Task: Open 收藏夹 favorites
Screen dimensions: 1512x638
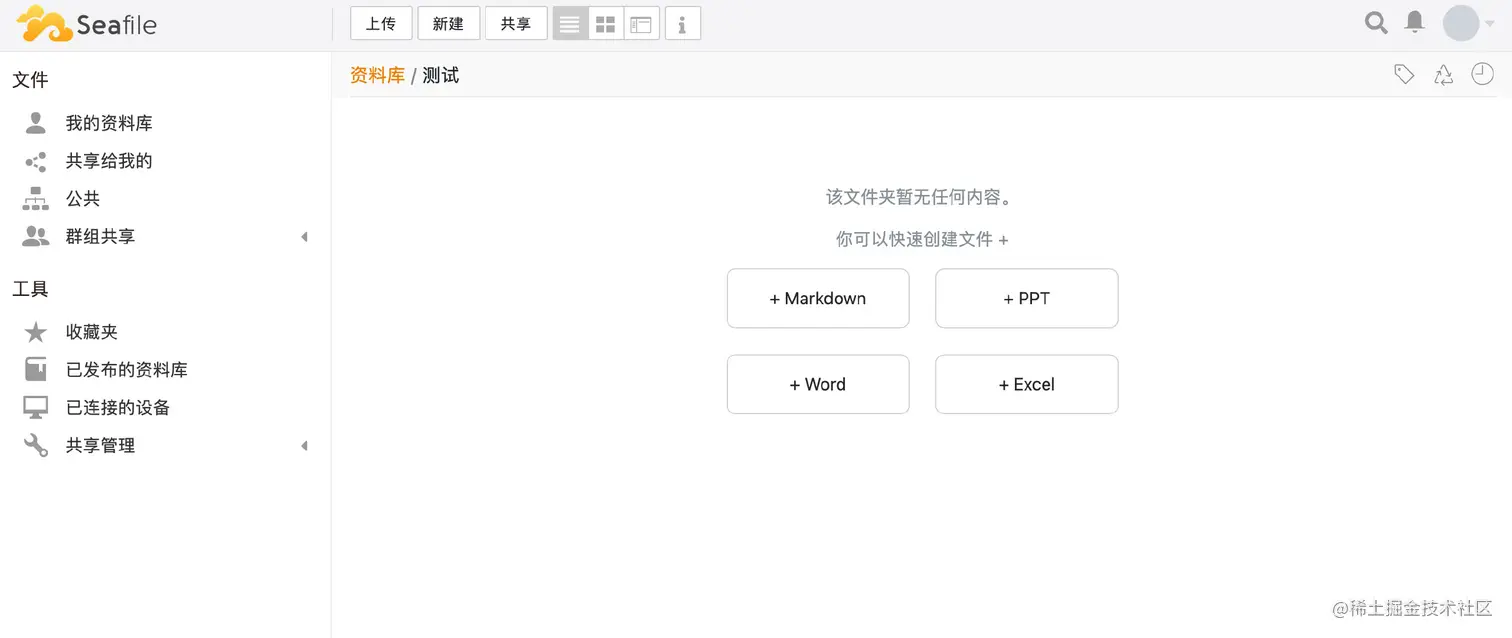Action: [92, 332]
